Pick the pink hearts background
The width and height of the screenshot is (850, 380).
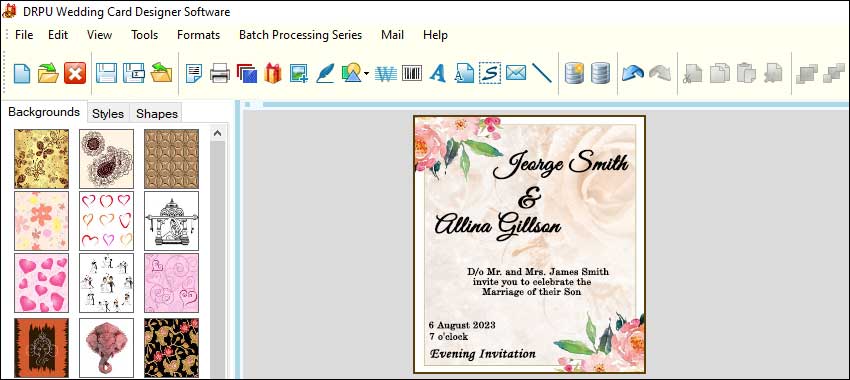(41, 283)
